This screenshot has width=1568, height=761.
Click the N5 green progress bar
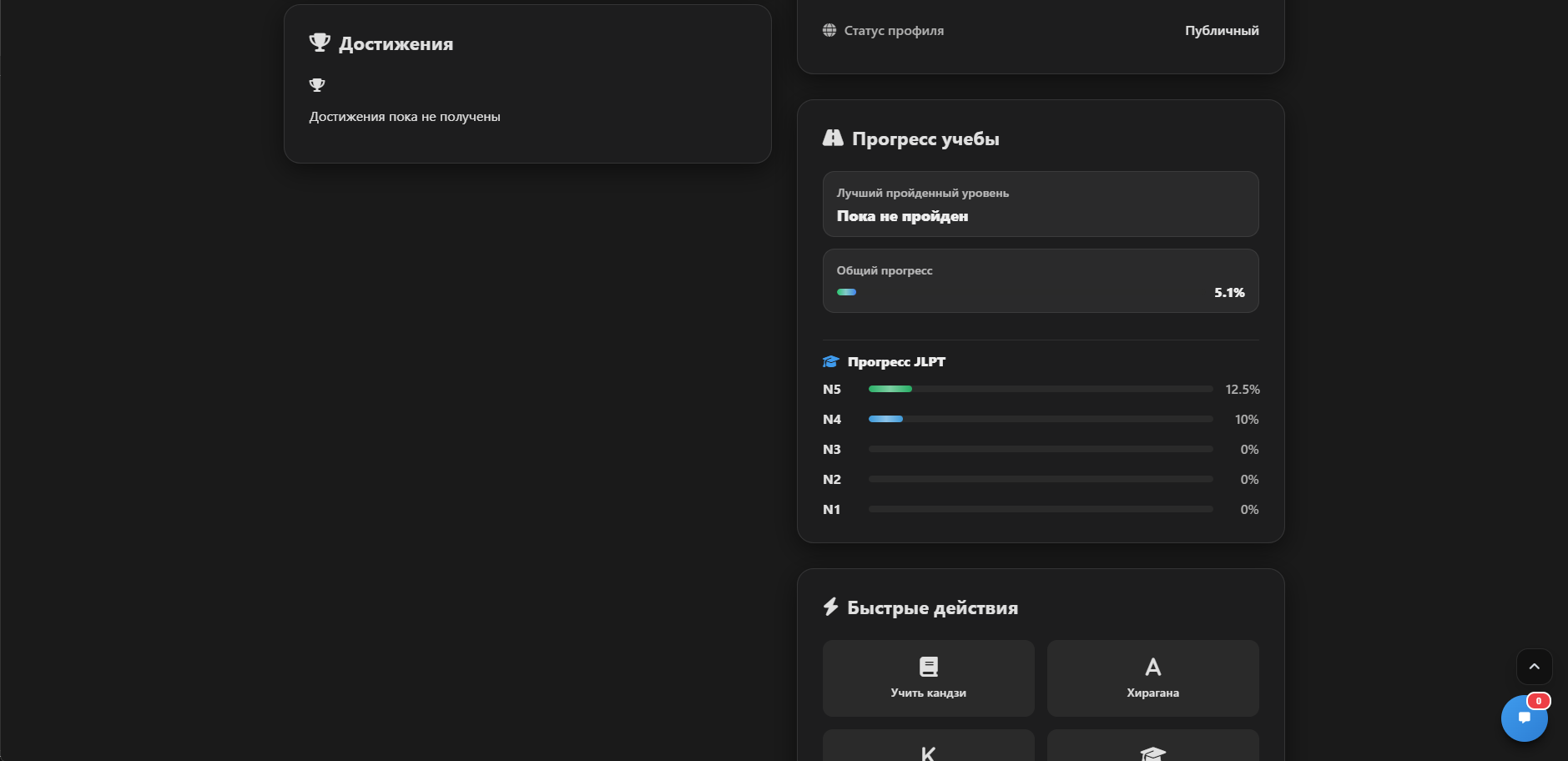click(890, 390)
